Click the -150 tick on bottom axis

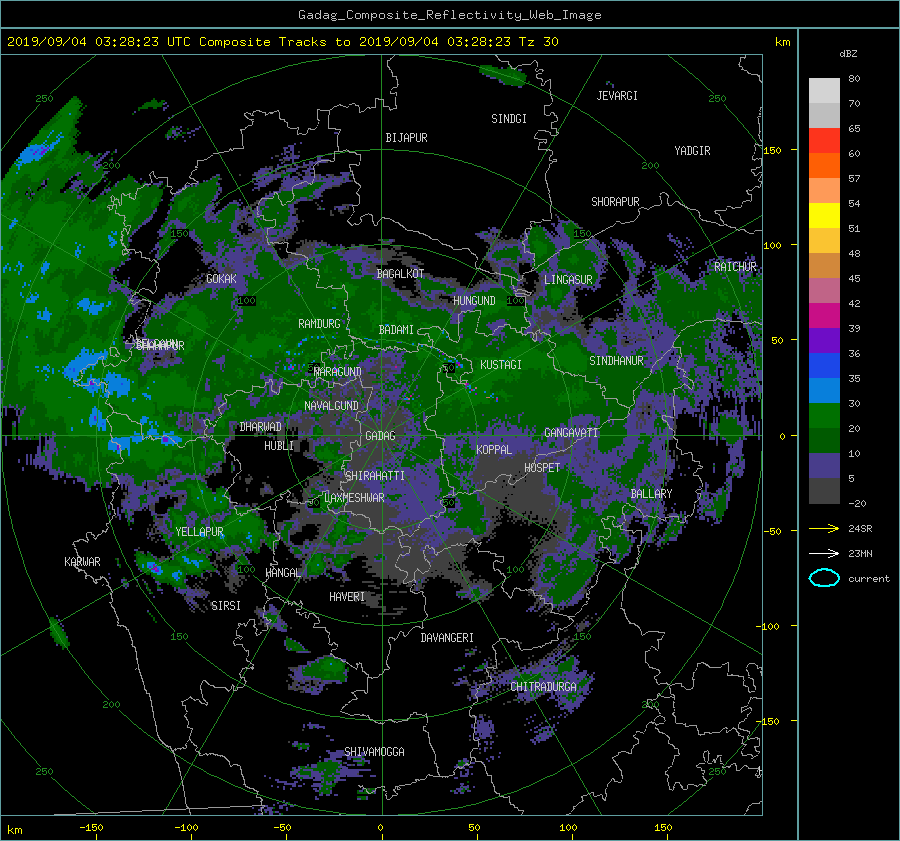[x=91, y=828]
